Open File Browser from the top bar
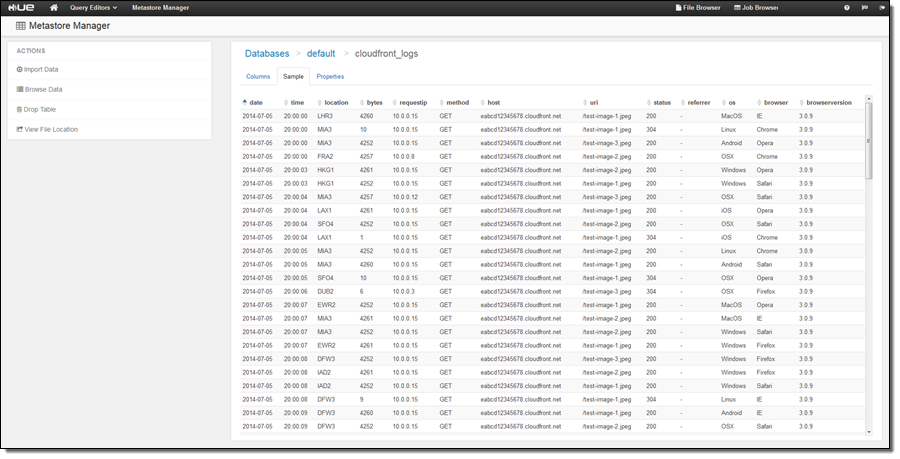 pyautogui.click(x=698, y=7)
